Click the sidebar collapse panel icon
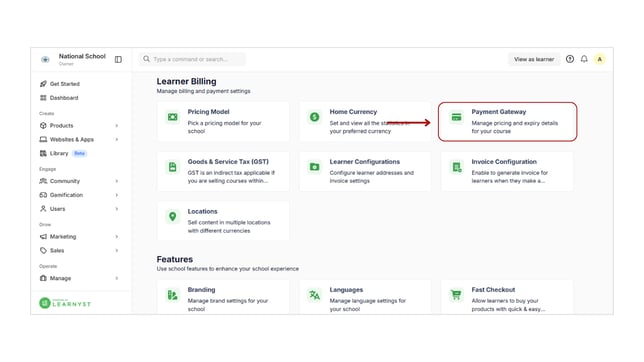The width and height of the screenshot is (644, 362). (x=118, y=60)
